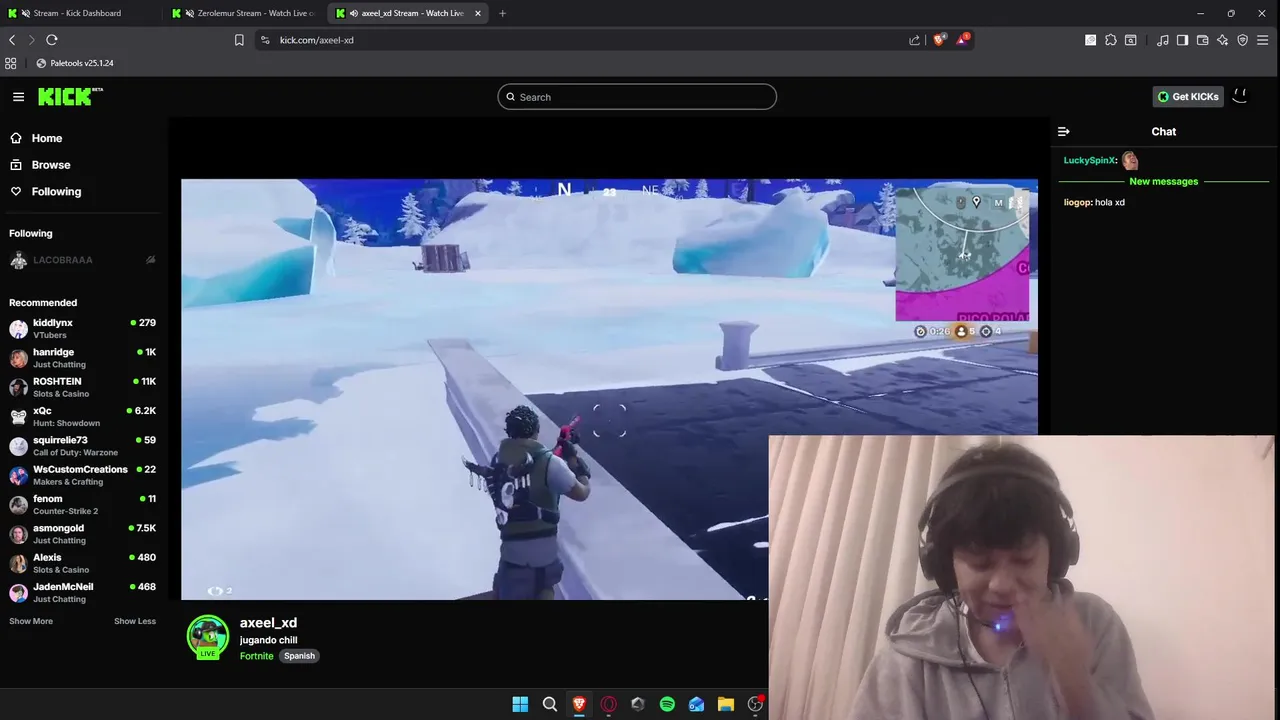This screenshot has width=1280, height=720.
Task: Toggle the browser sidebar panel icon
Action: [1182, 40]
